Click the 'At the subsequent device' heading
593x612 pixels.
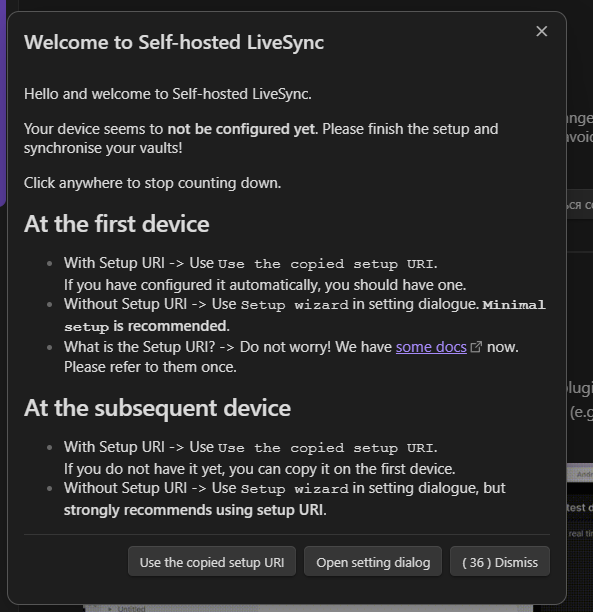157,408
